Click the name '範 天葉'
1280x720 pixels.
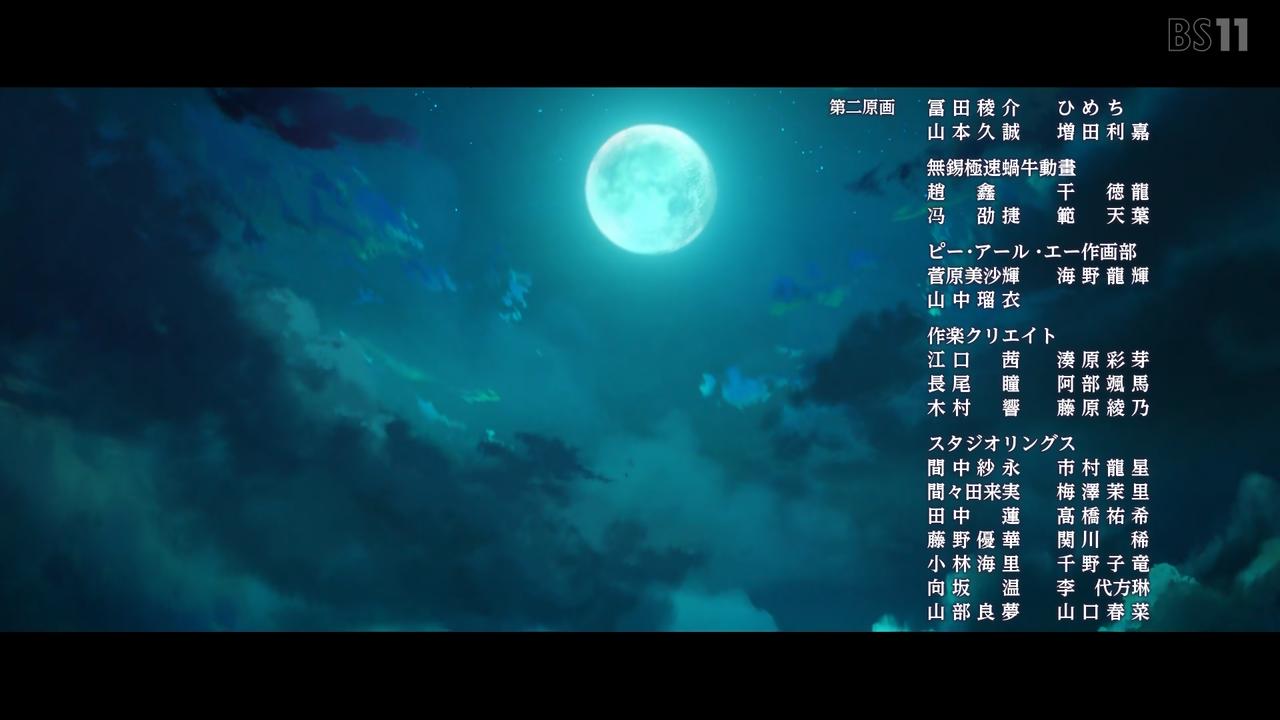[1103, 216]
